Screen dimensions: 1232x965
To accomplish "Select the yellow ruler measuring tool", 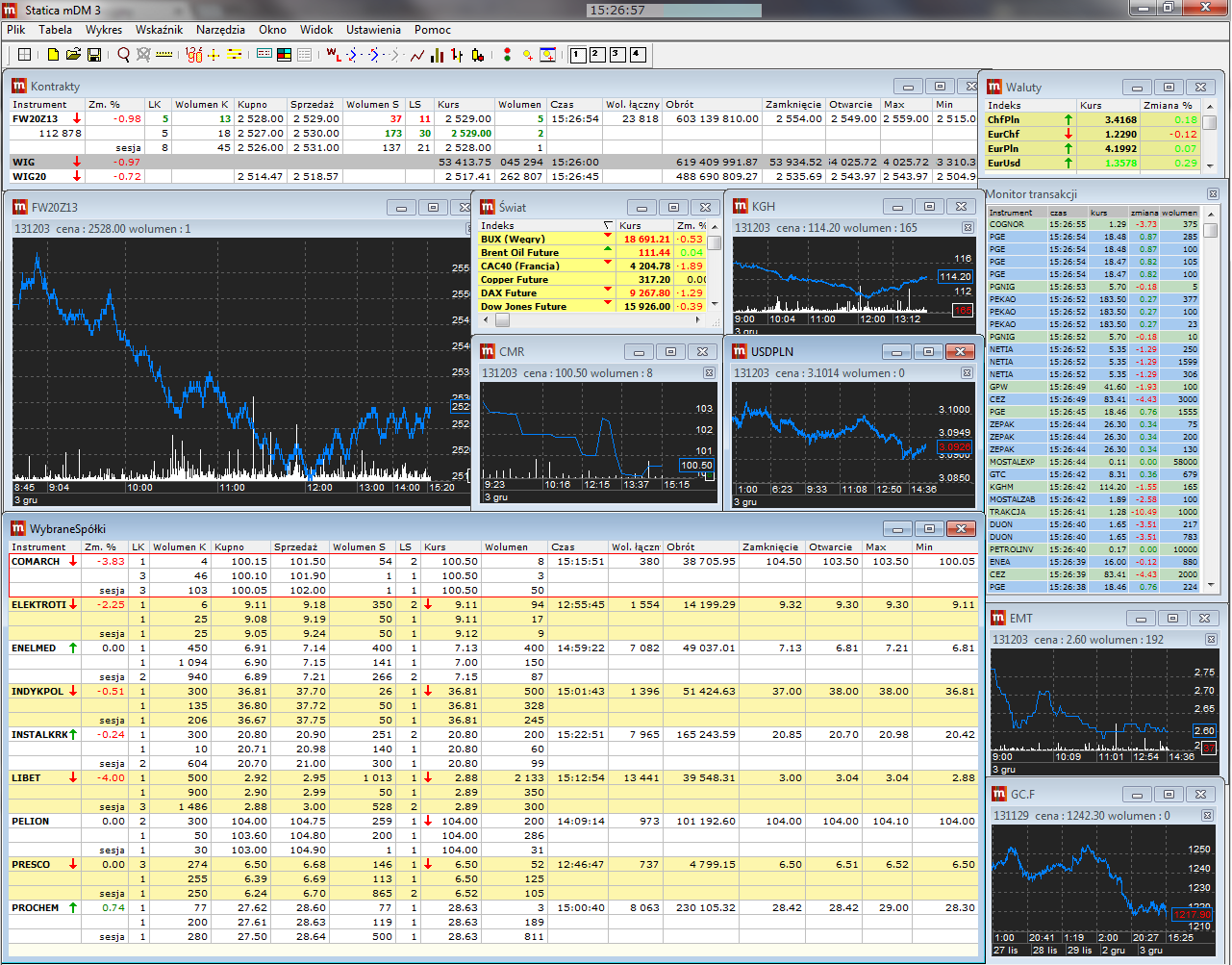I will click(163, 55).
